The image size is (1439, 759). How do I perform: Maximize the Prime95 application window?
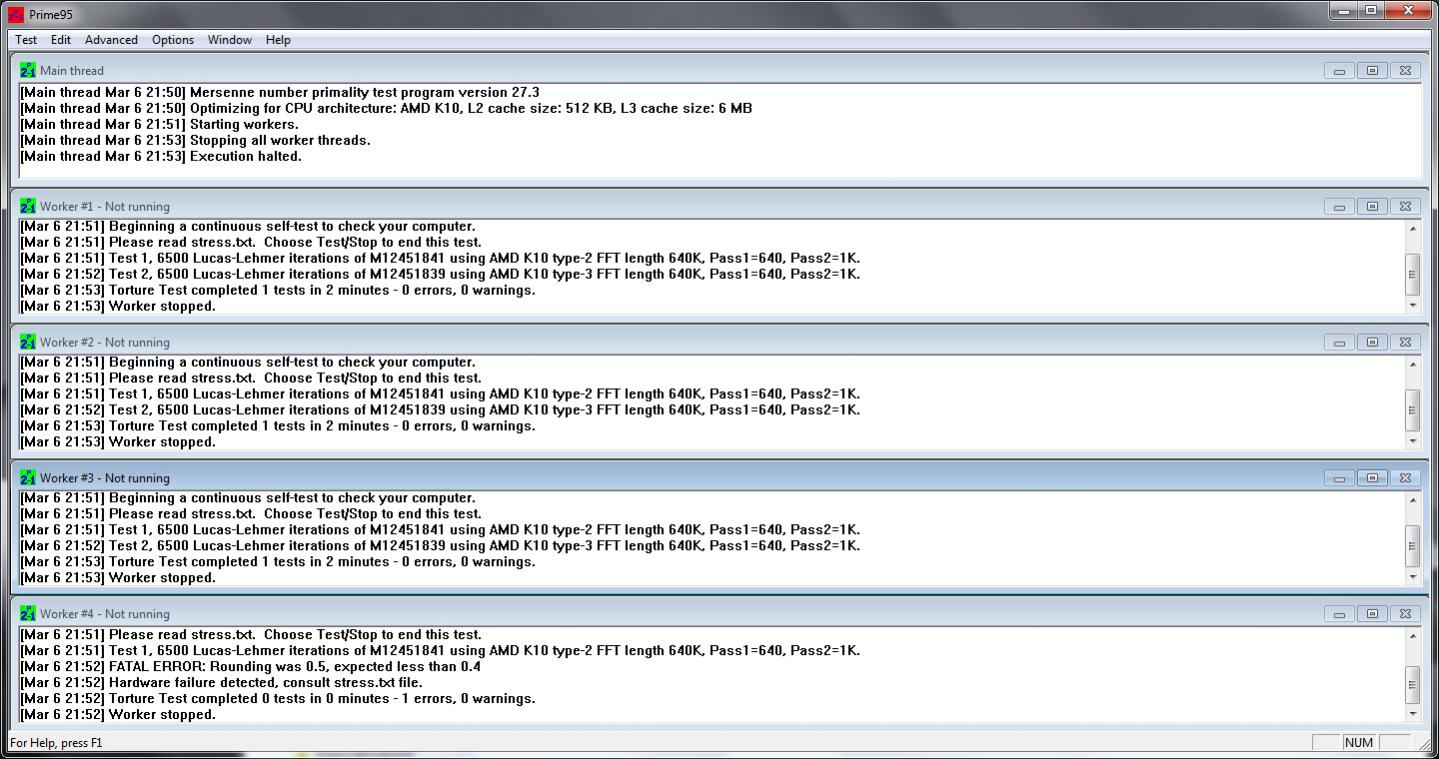click(1370, 10)
